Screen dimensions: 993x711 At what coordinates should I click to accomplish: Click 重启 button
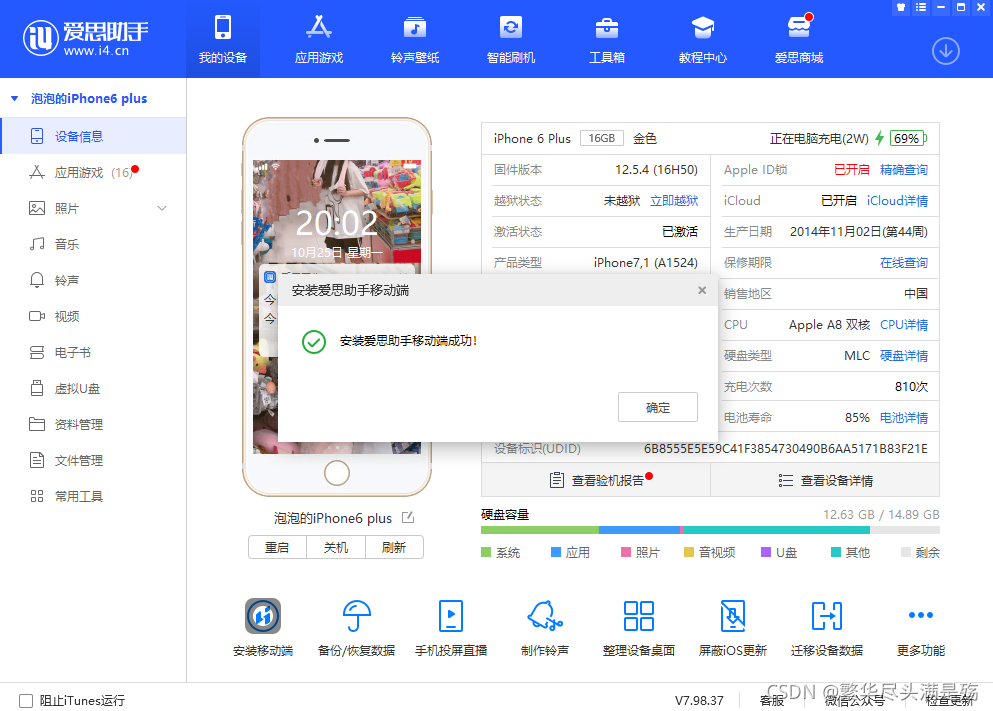(277, 547)
